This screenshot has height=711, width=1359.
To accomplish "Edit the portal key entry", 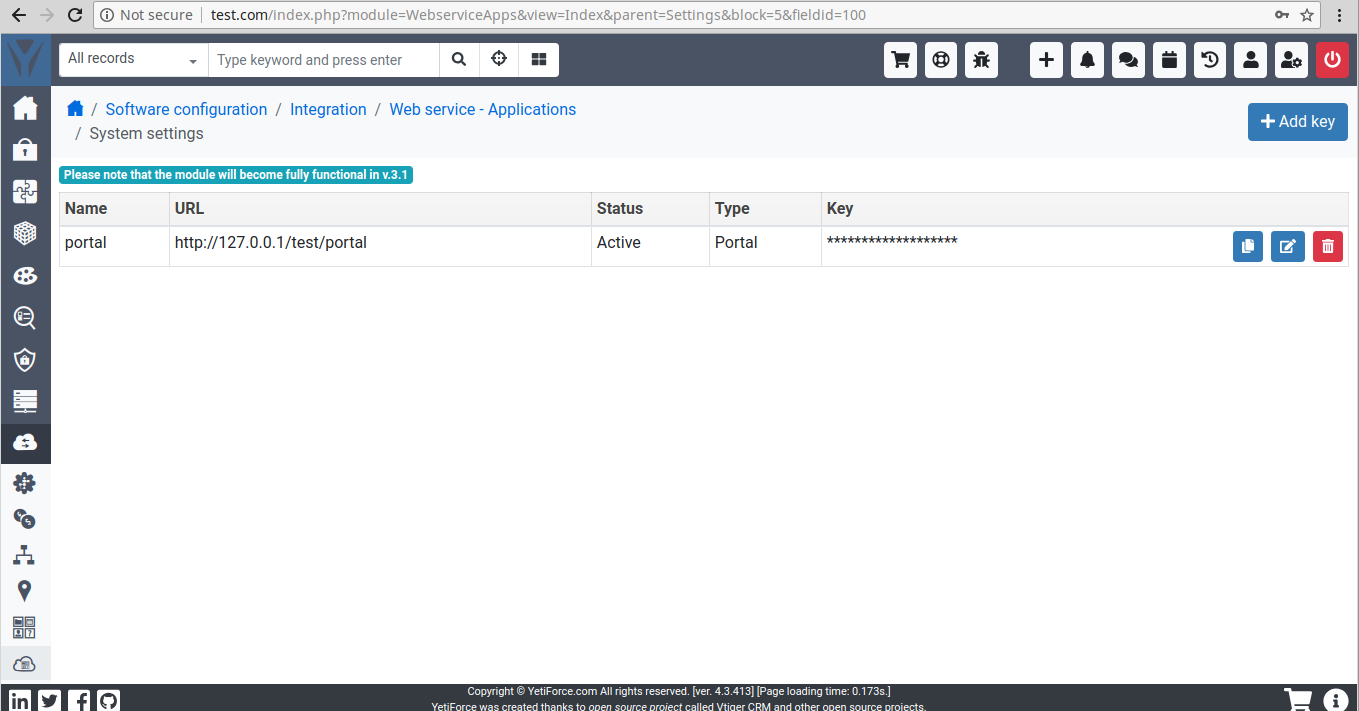I will click(x=1288, y=246).
